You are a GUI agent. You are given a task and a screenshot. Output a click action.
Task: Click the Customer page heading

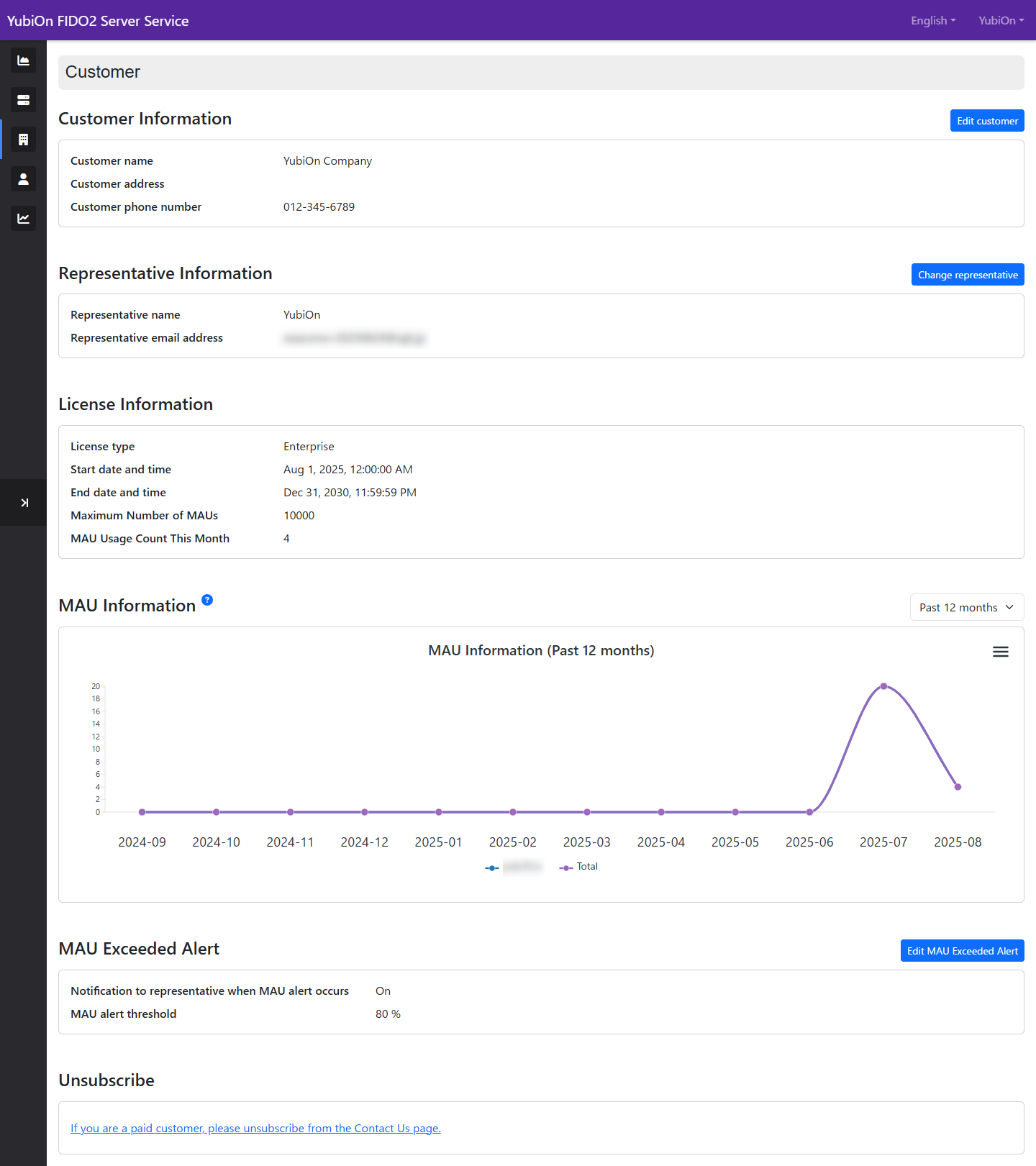pos(103,72)
